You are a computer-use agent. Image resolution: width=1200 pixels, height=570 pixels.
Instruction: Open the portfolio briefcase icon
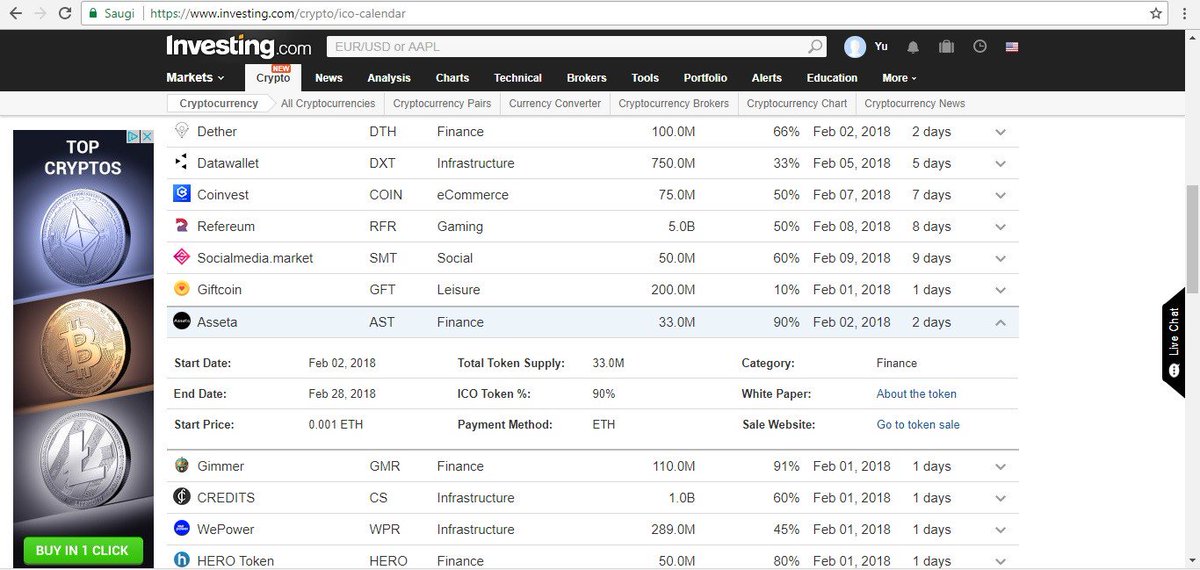tap(946, 47)
